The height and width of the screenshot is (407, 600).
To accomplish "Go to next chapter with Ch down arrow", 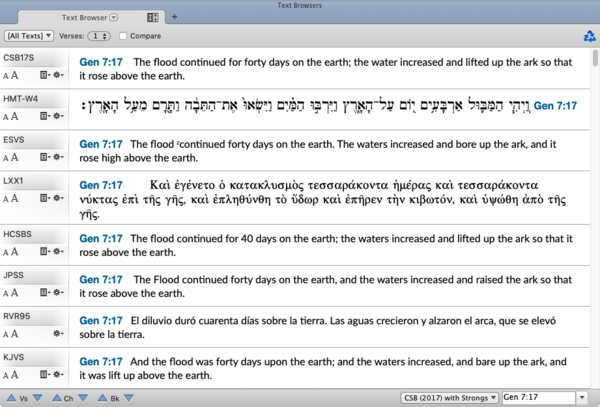I will coord(83,398).
